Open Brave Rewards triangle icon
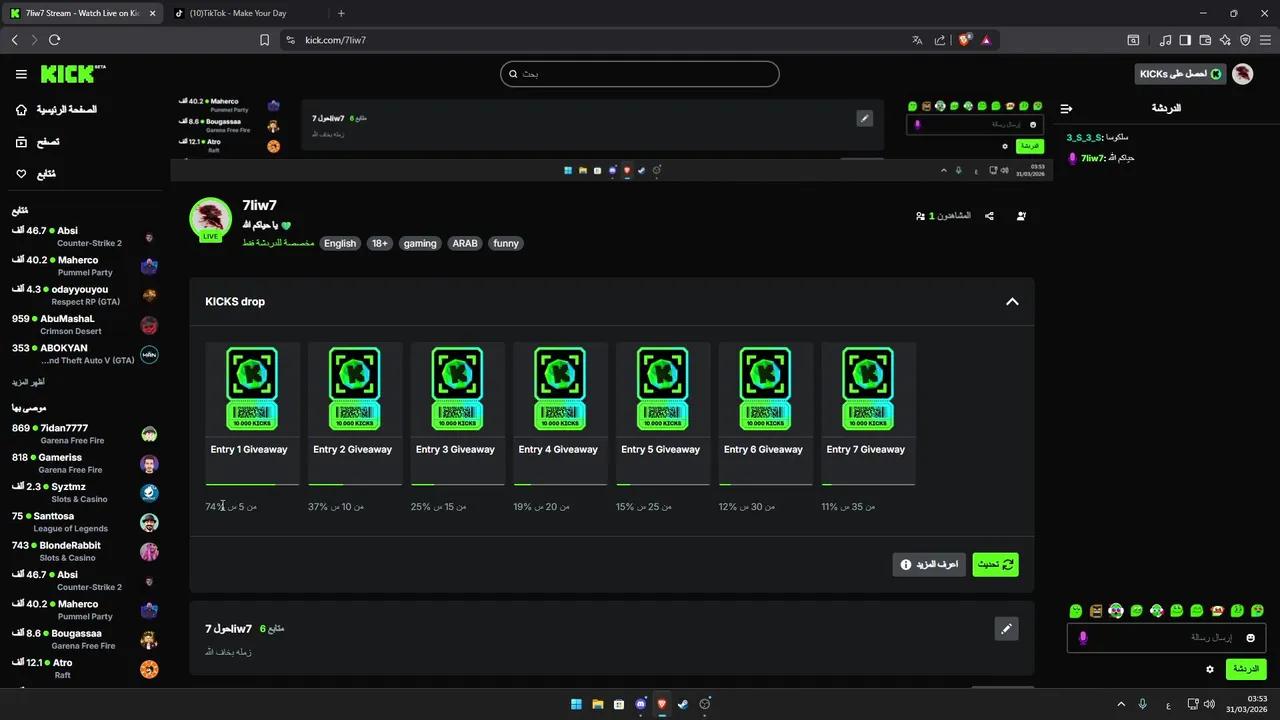 (x=986, y=40)
